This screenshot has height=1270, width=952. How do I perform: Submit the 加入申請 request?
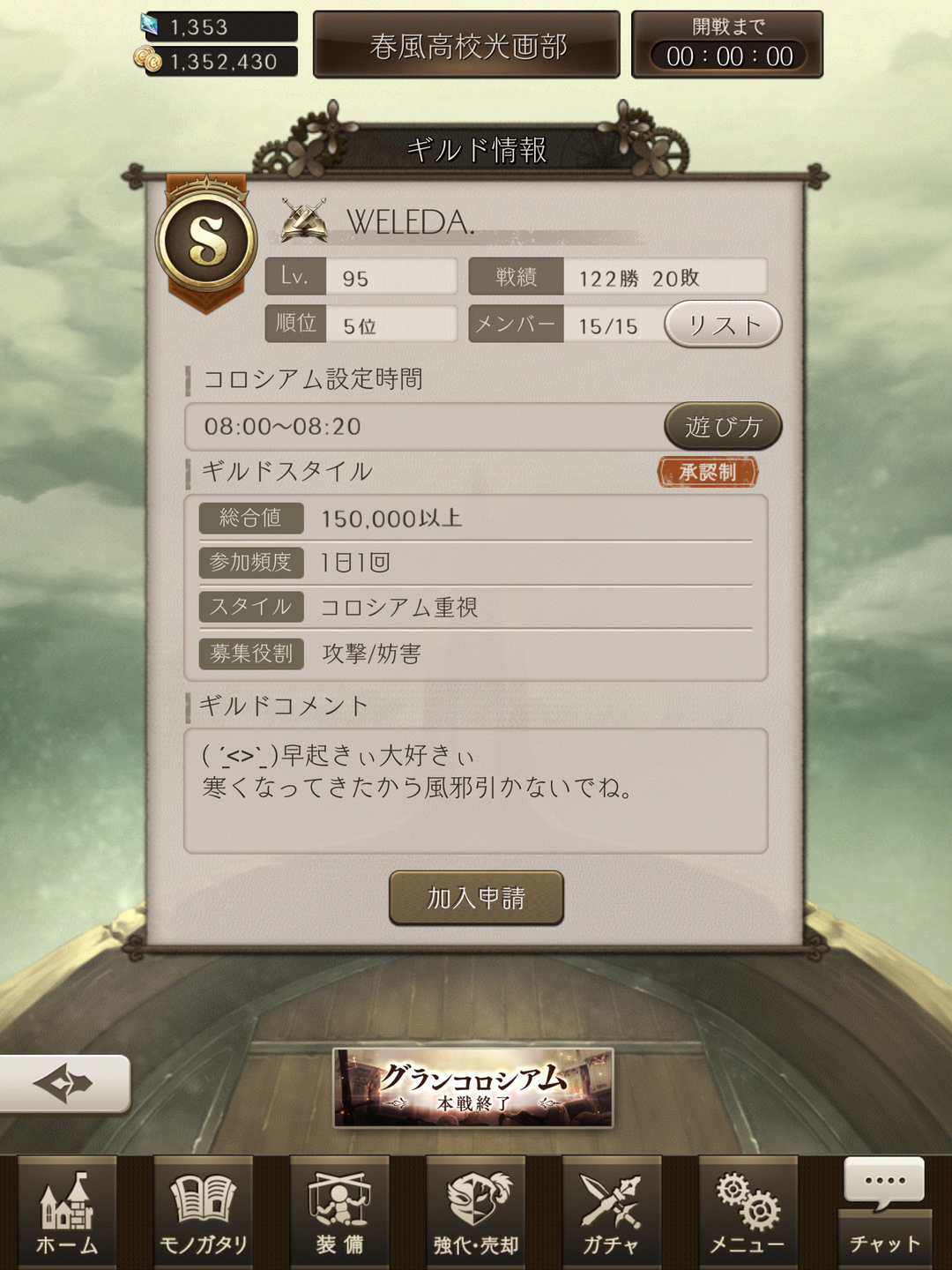(x=476, y=898)
